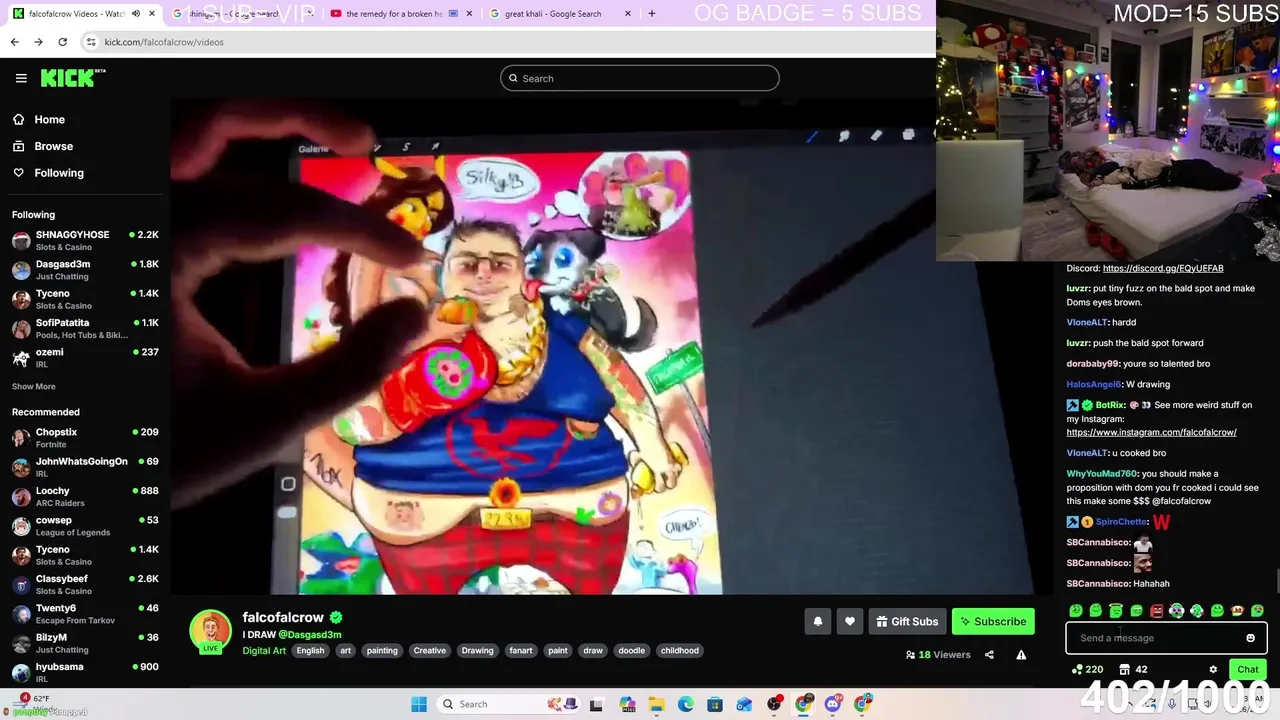
Task: Open the emoji picker in chat input
Action: point(1250,638)
